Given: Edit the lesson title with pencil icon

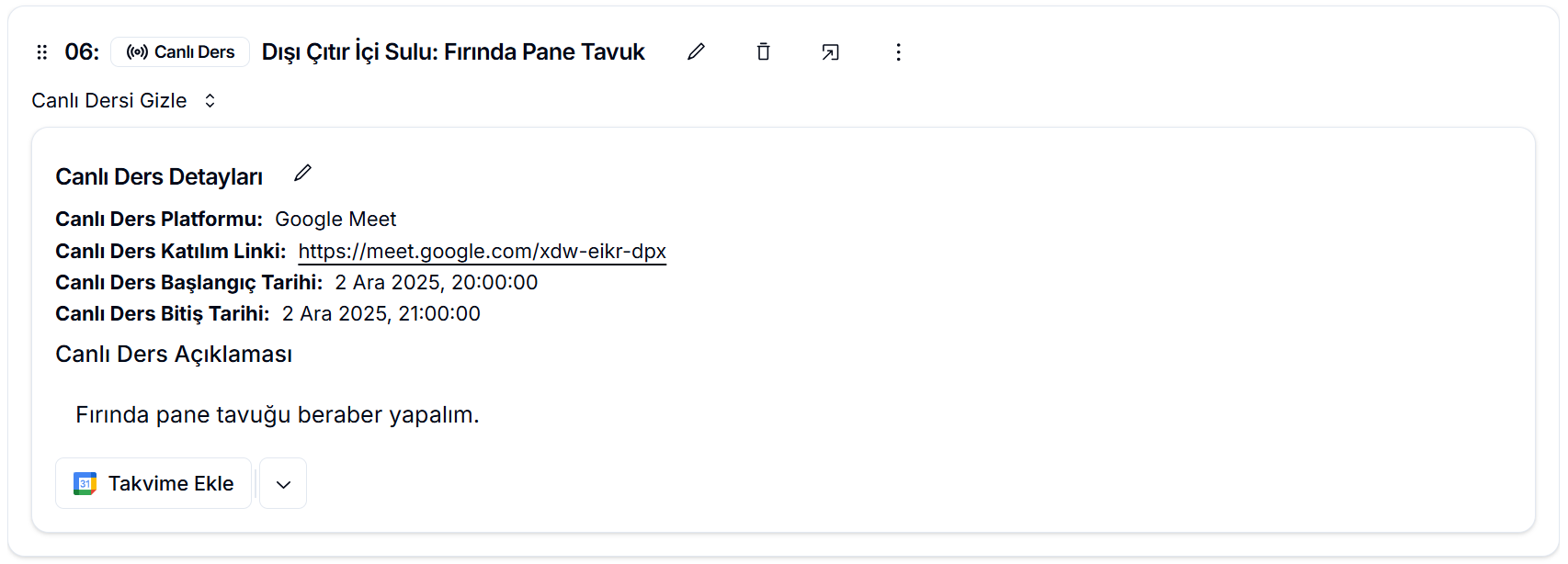Looking at the screenshot, I should coord(696,52).
